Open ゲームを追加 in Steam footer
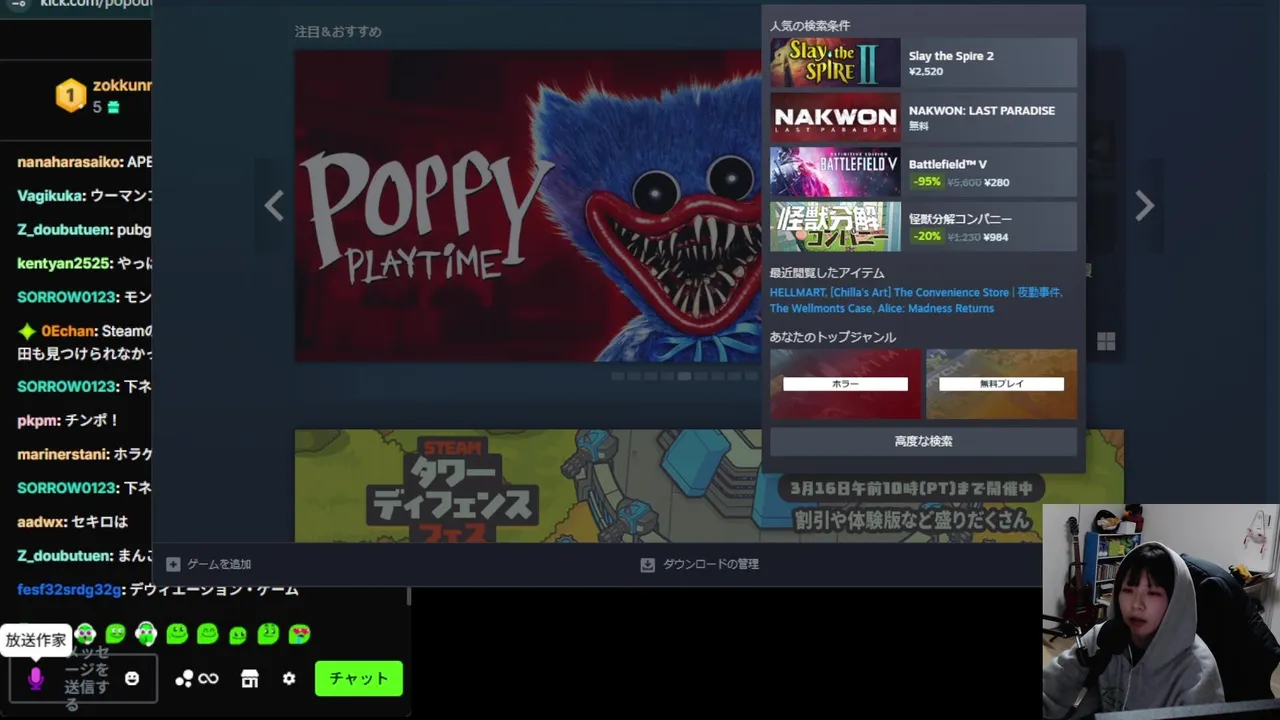 209,564
